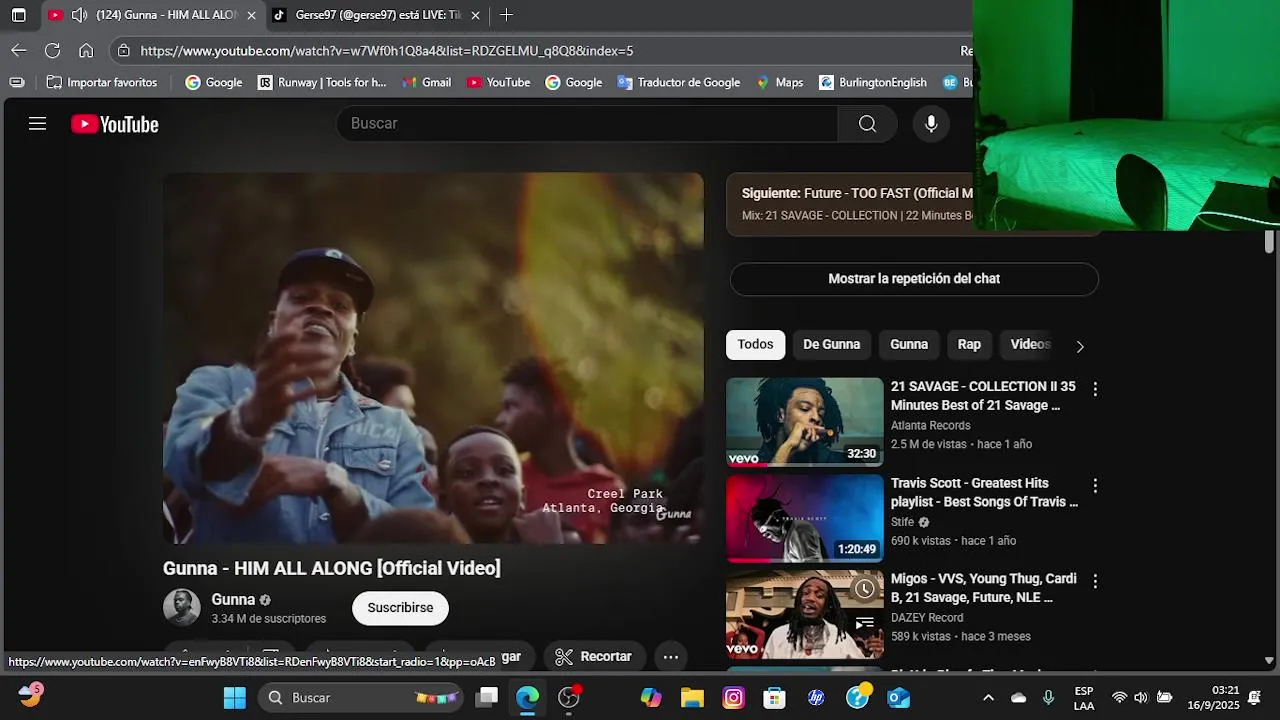Click the Gunna video player
1280x720 pixels.
pos(433,358)
